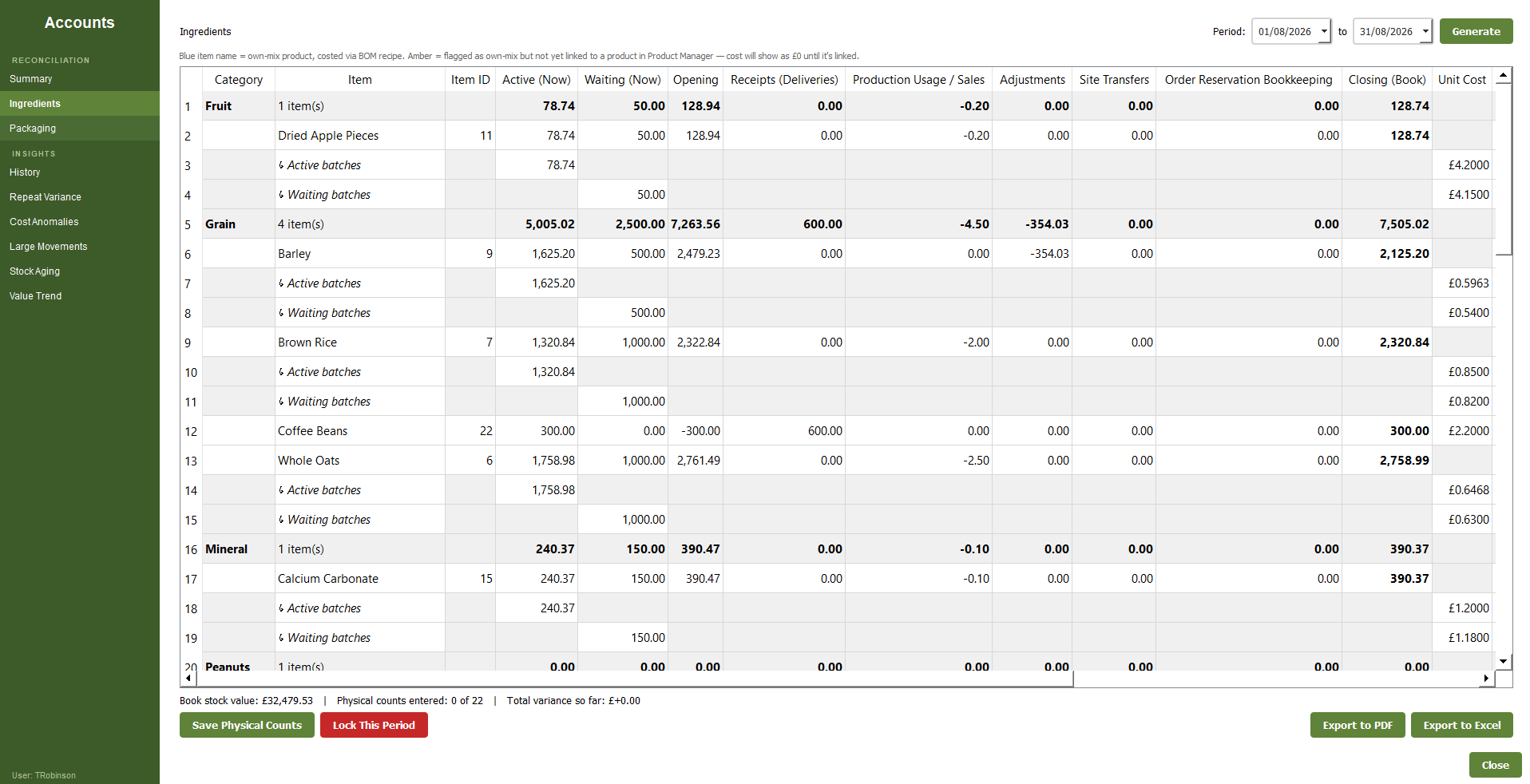Open the period start date dropdown arrow
The width and height of the screenshot is (1530, 784).
pyautogui.click(x=1324, y=32)
